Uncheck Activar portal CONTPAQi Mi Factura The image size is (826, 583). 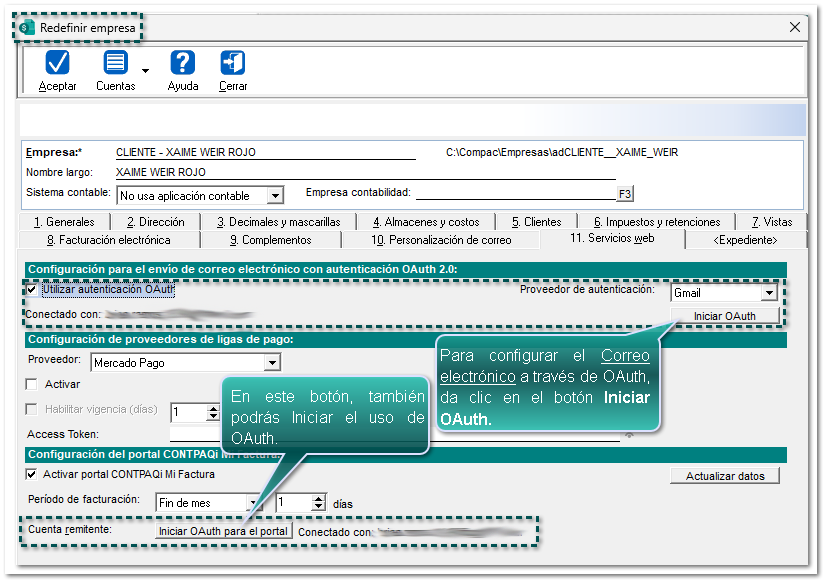[x=32, y=474]
